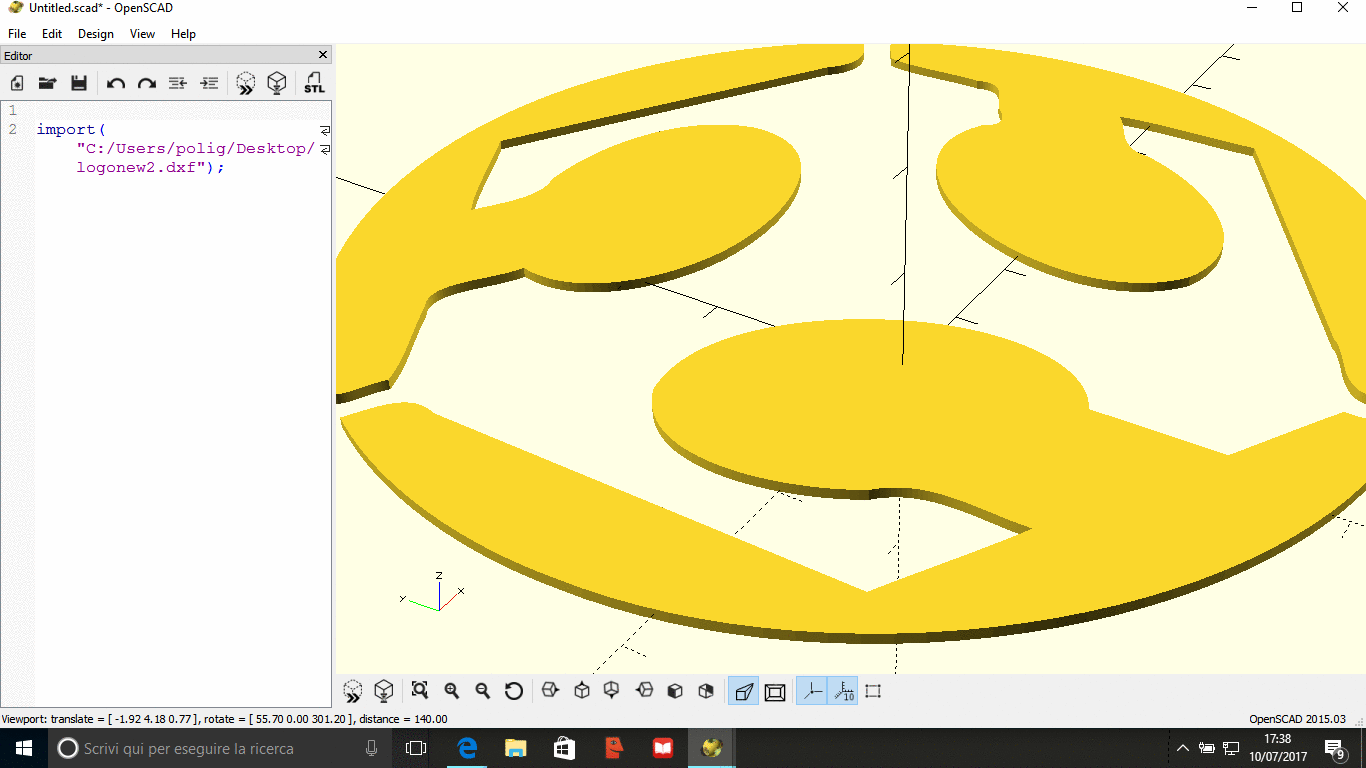Launch Microsoft Edge from the taskbar
This screenshot has width=1366, height=768.
pos(467,748)
